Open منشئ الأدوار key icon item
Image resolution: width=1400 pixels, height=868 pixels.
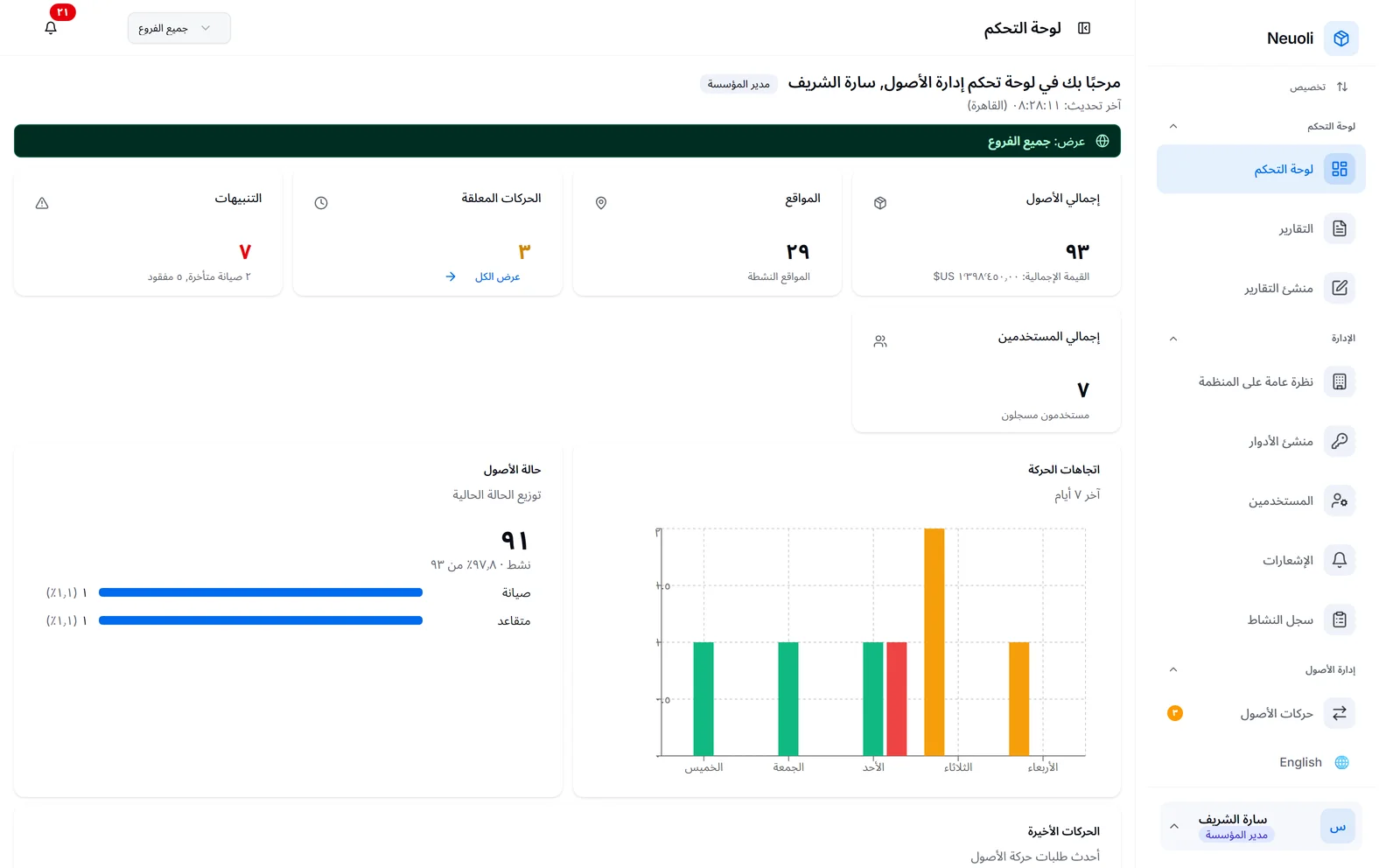coord(1339,441)
